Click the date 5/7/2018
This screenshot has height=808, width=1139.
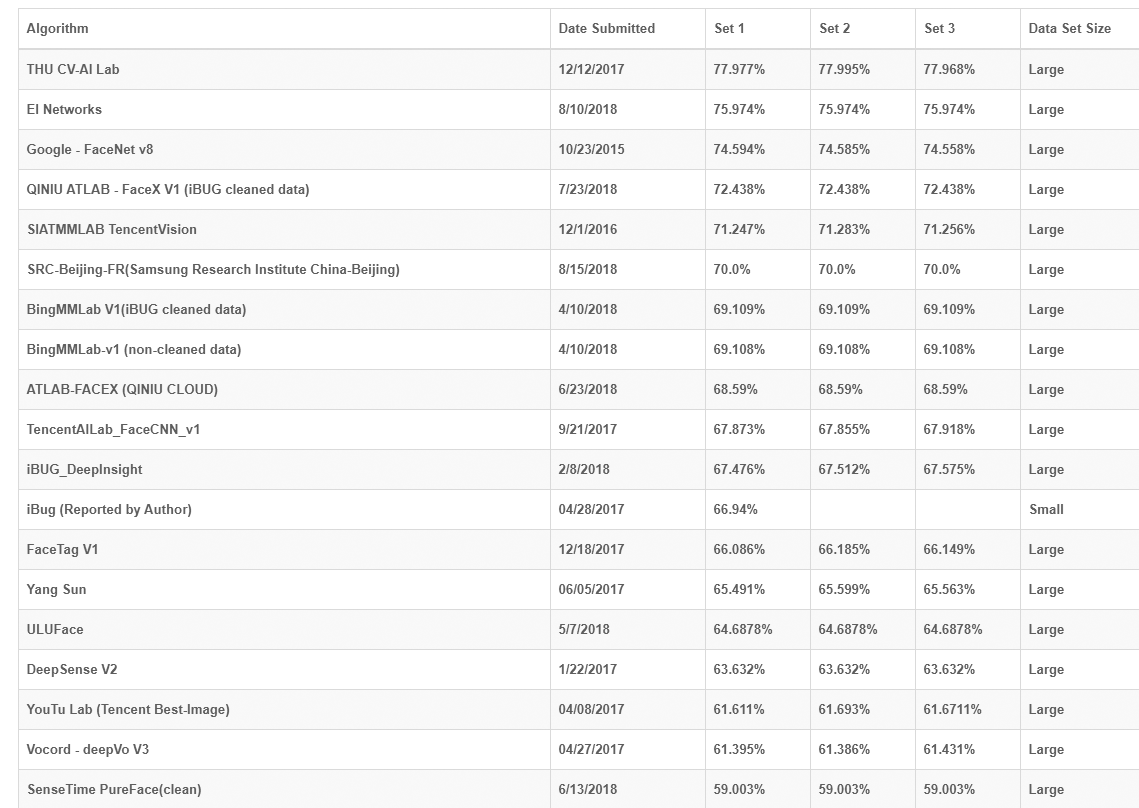tap(584, 629)
